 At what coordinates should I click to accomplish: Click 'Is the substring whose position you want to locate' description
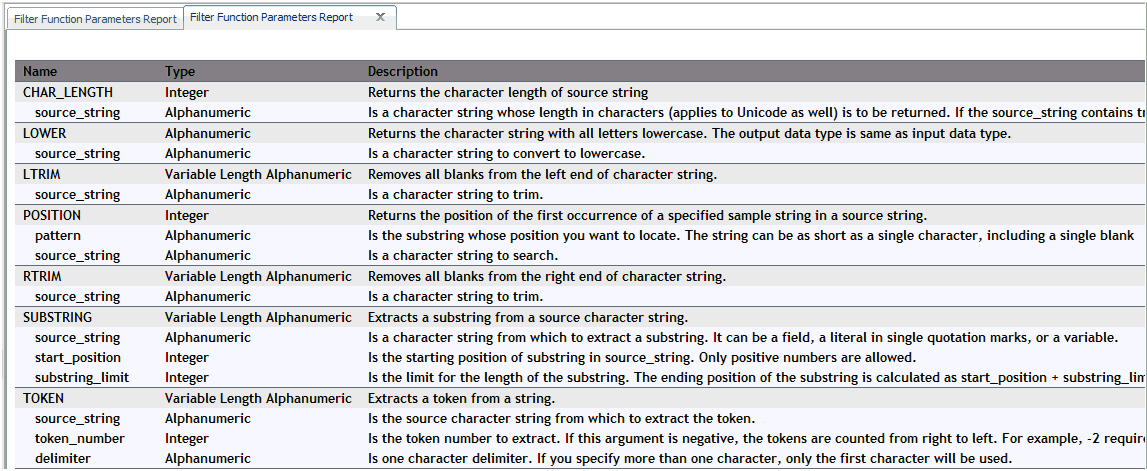(x=751, y=236)
